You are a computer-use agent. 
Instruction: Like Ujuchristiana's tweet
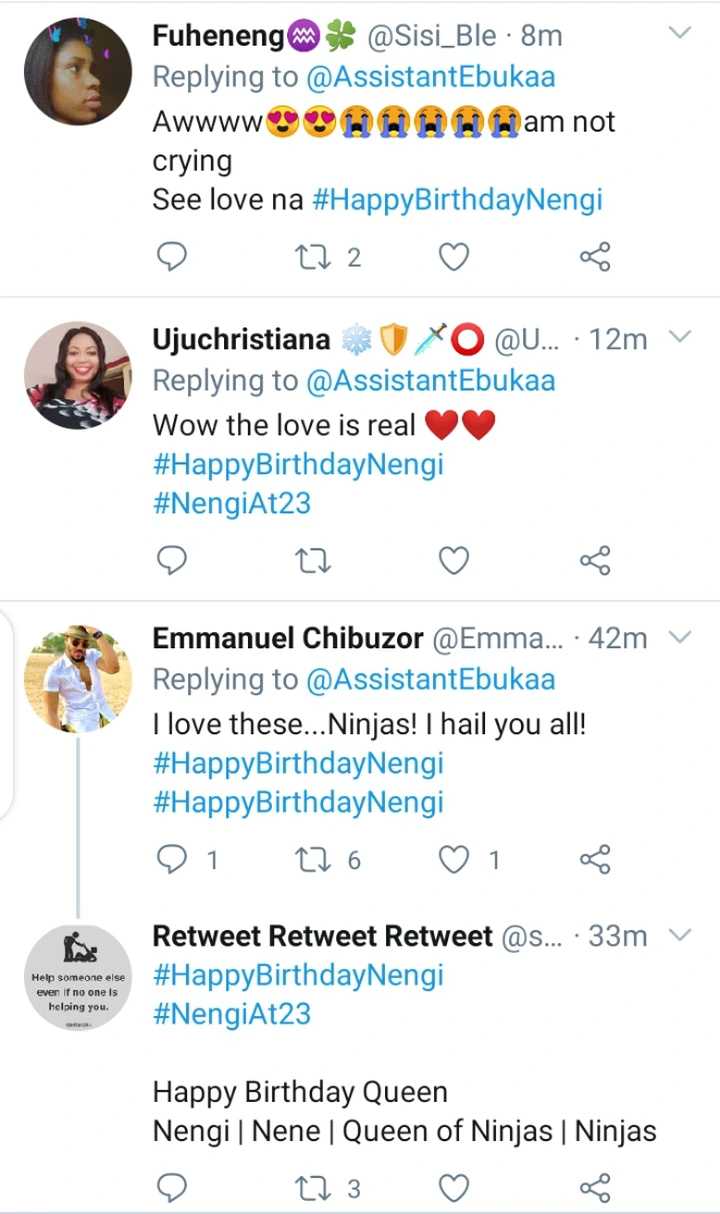(x=454, y=560)
